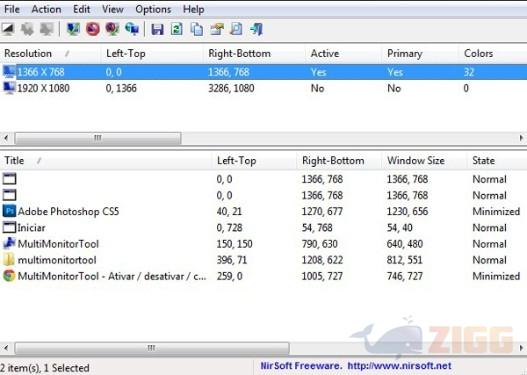This screenshot has height=375, width=527.
Task: Click the Find magnifier document icon
Action: click(236, 29)
